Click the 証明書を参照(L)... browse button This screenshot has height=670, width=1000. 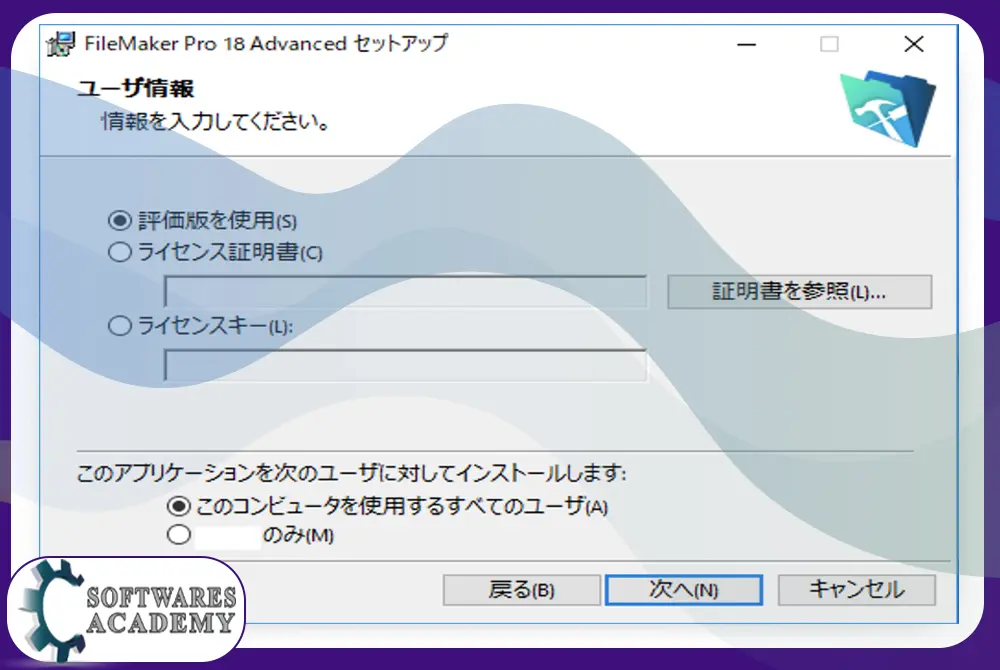click(800, 292)
